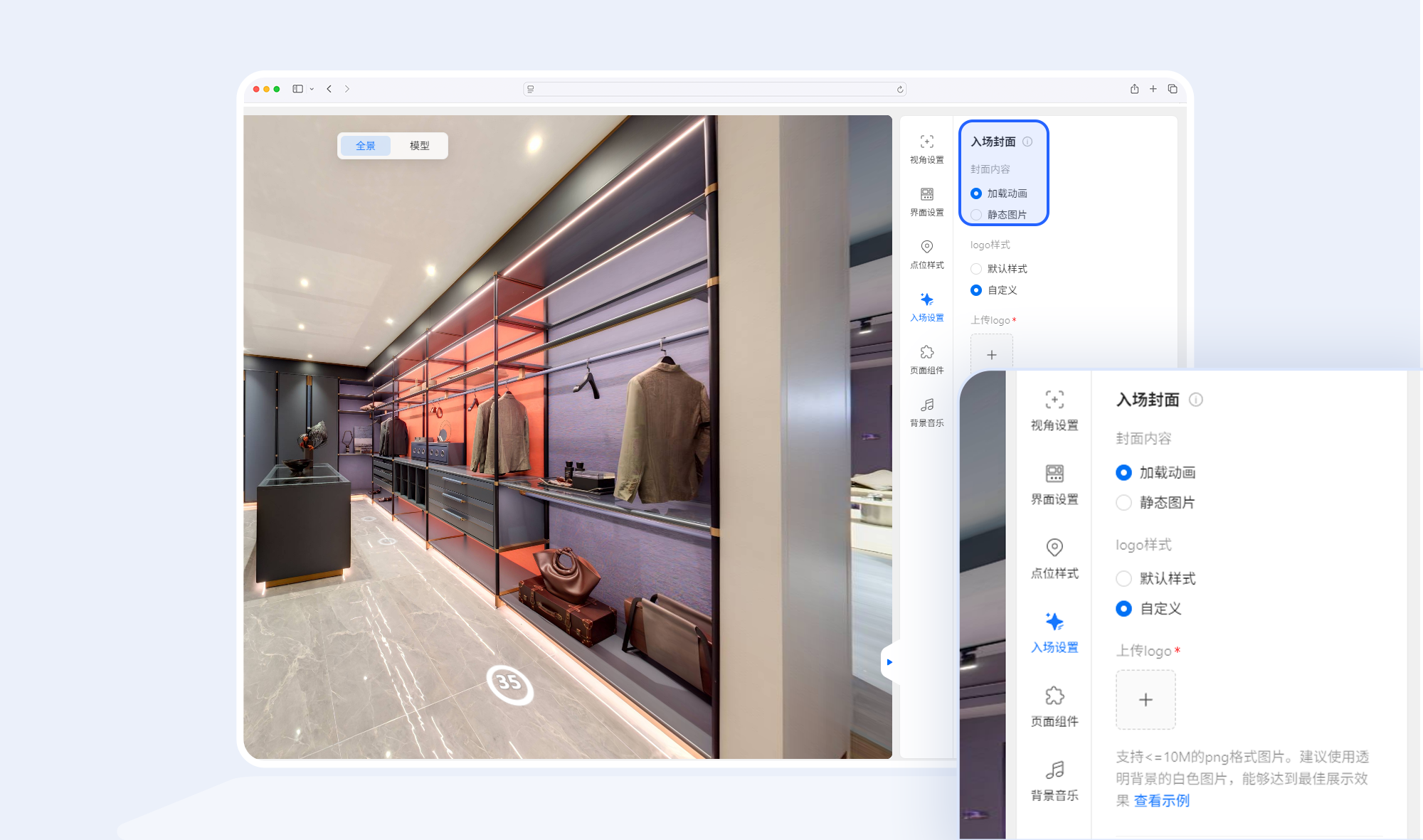Open 页面组件 in the small sidebar
This screenshot has width=1423, height=840.
coord(926,360)
